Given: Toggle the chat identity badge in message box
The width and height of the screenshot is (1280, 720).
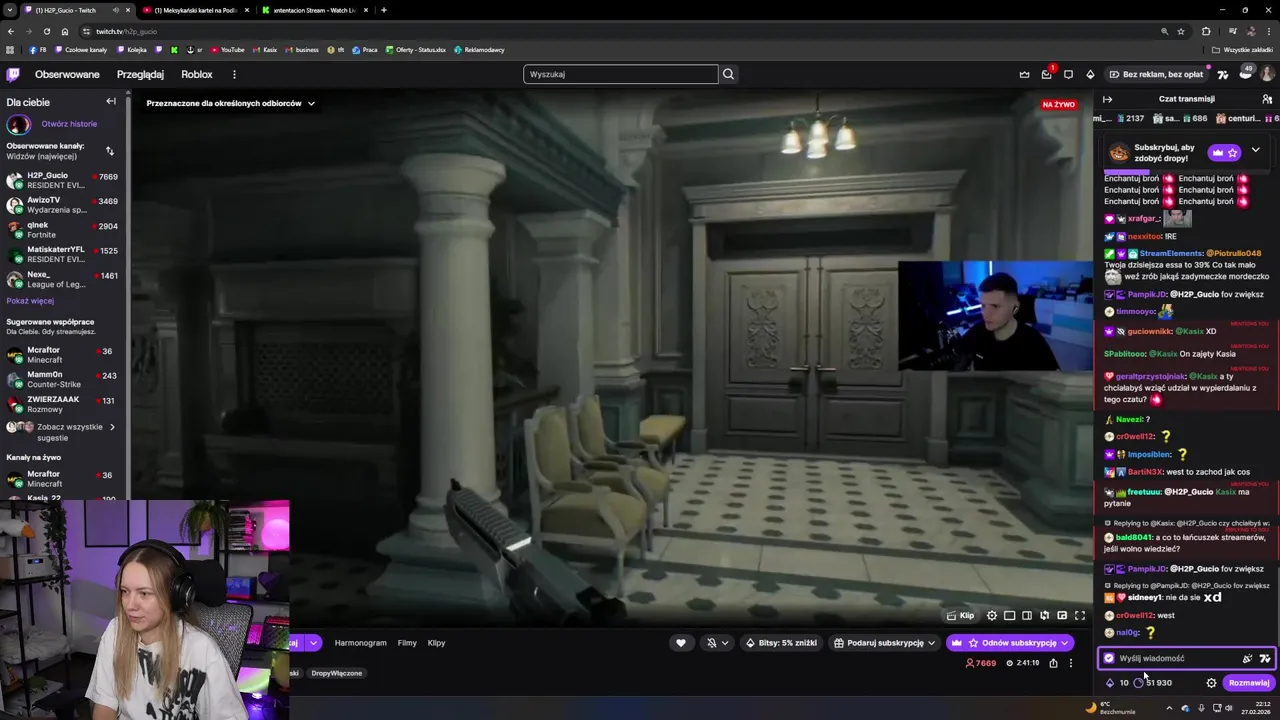Looking at the screenshot, I should [x=1109, y=658].
